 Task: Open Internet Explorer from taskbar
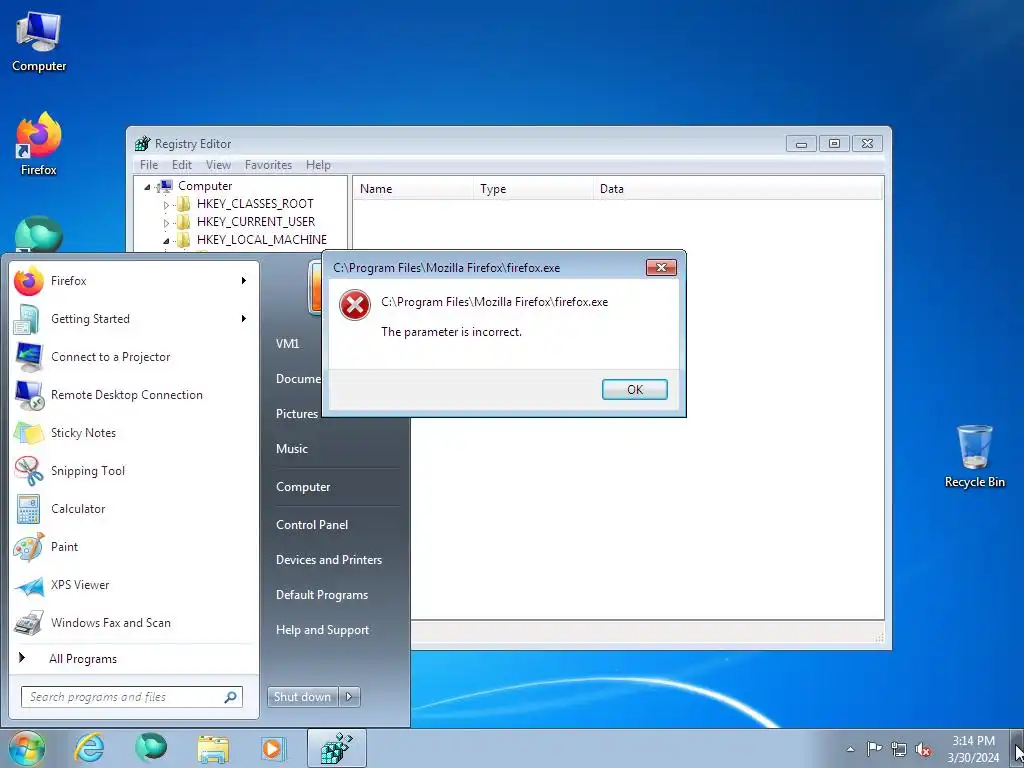pyautogui.click(x=89, y=748)
